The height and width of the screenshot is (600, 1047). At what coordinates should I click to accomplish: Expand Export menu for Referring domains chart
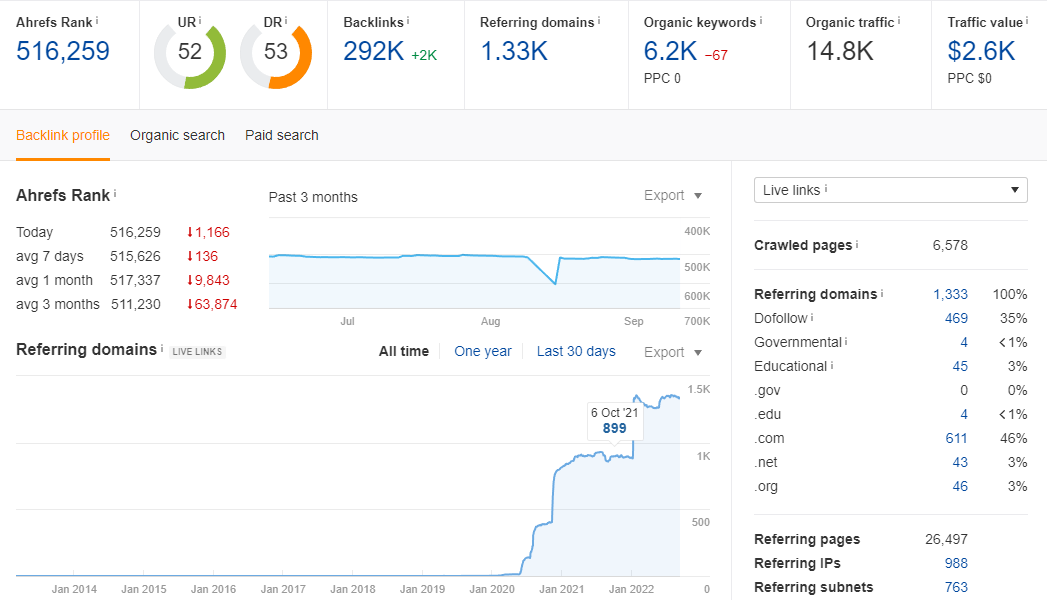673,352
